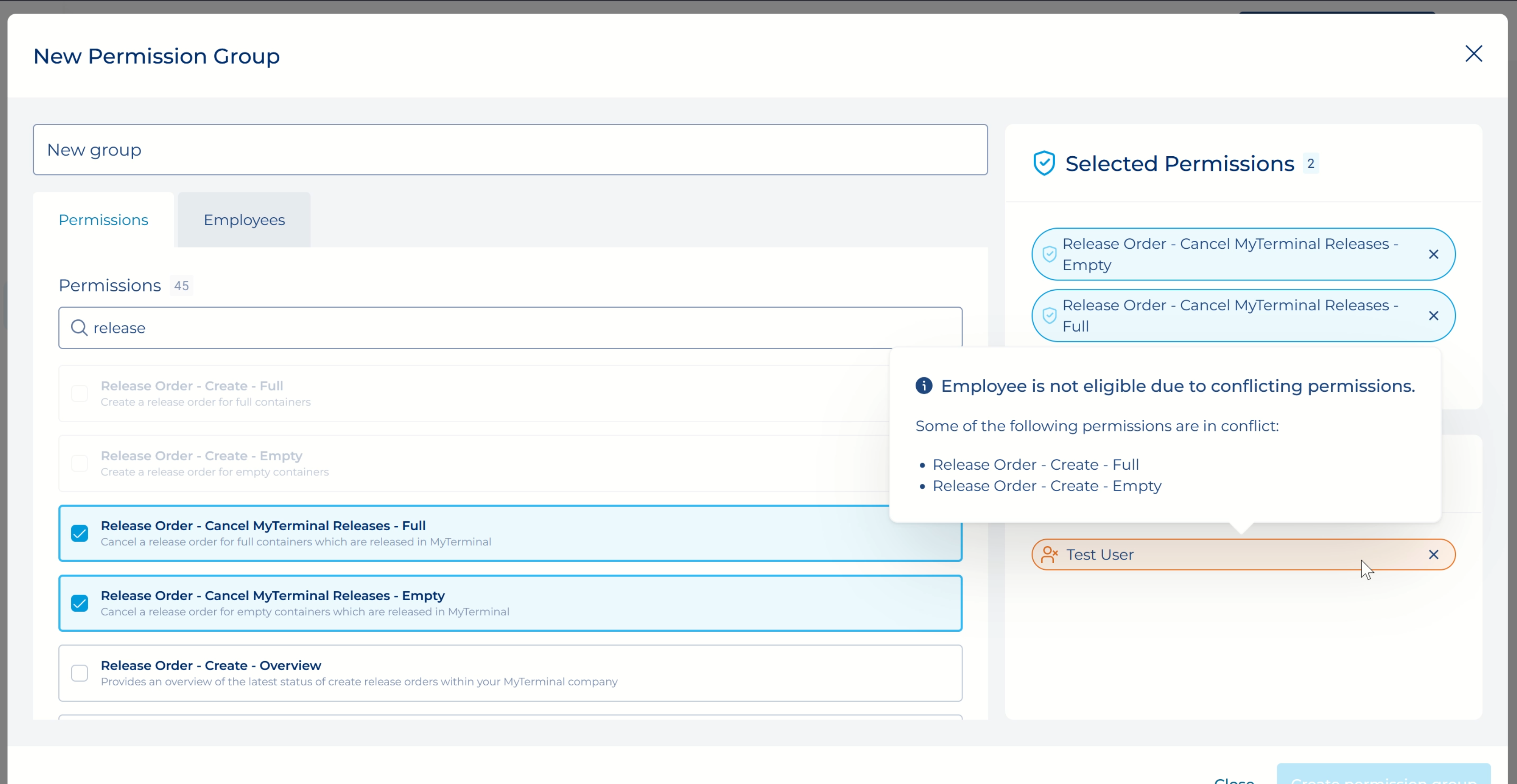Uncheck Cancel MyTerminal Releases - Full
Image resolution: width=1517 pixels, height=784 pixels.
pos(79,533)
